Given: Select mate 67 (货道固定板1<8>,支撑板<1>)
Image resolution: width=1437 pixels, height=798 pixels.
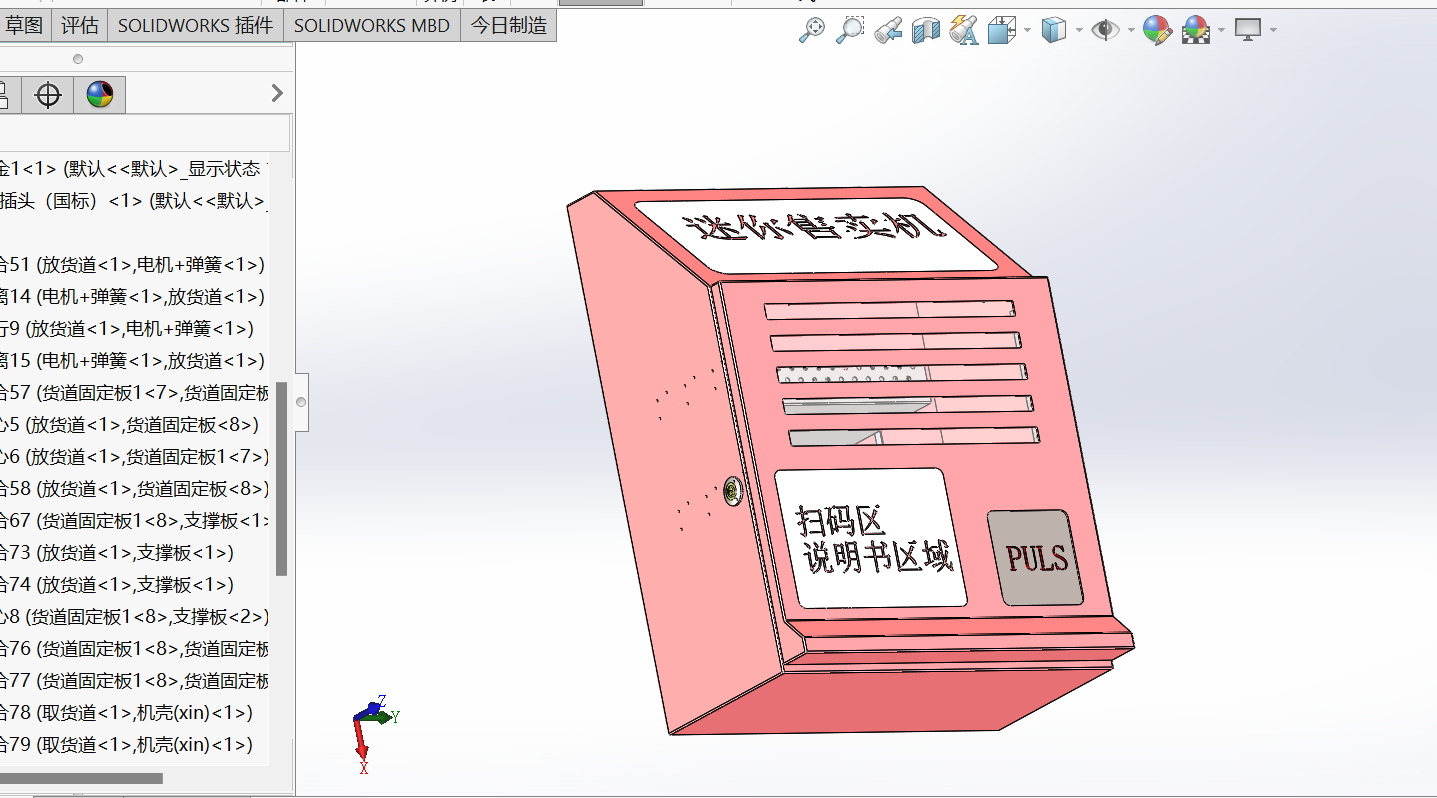Looking at the screenshot, I should click(134, 521).
